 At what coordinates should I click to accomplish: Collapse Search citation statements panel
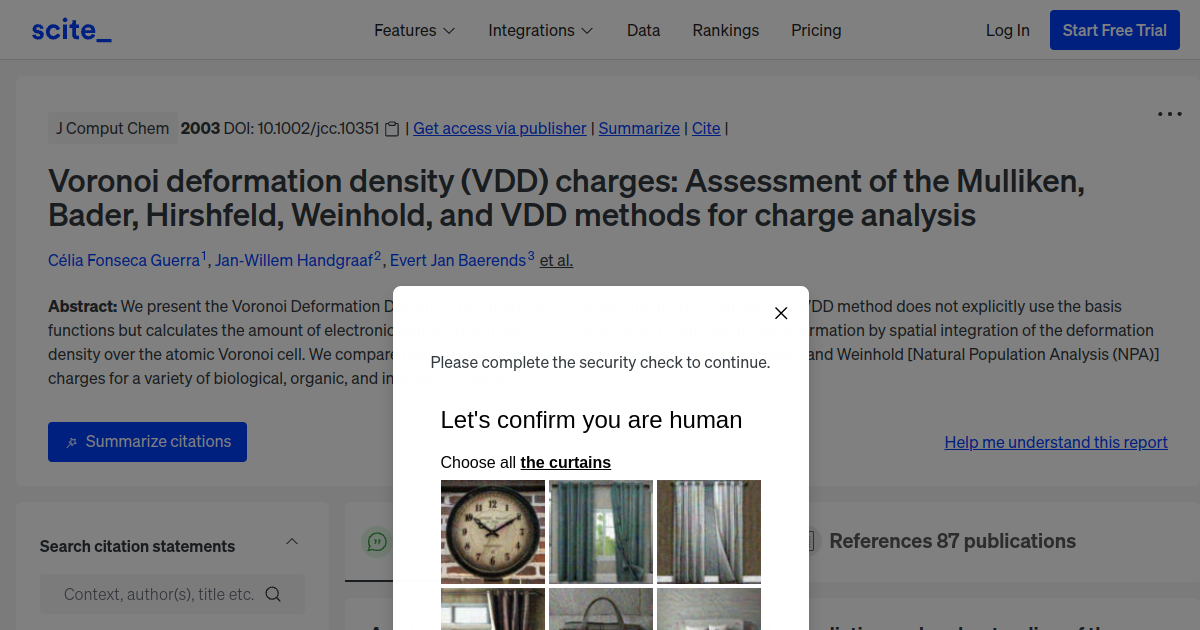point(292,542)
